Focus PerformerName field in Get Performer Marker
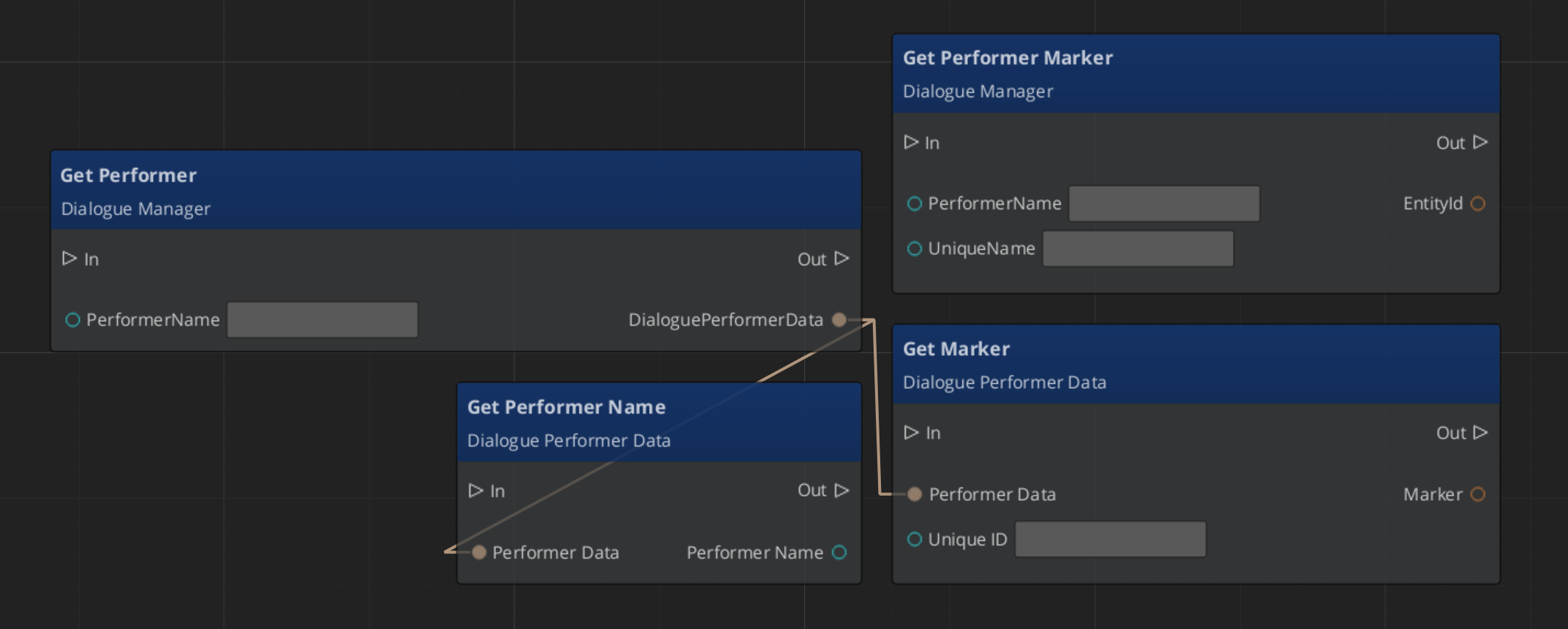Image resolution: width=1568 pixels, height=629 pixels. (x=1164, y=204)
